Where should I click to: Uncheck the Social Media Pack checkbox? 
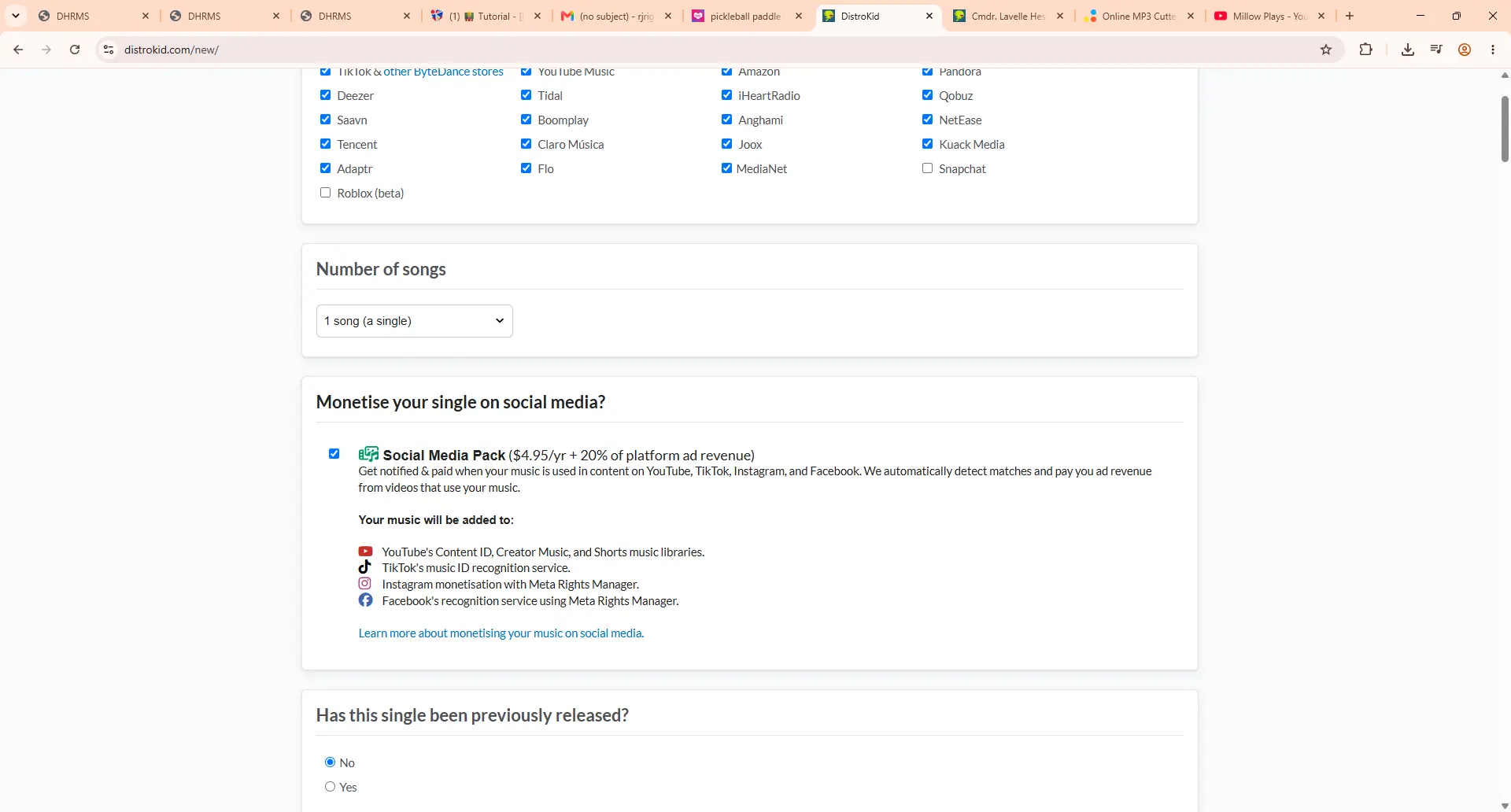point(334,454)
